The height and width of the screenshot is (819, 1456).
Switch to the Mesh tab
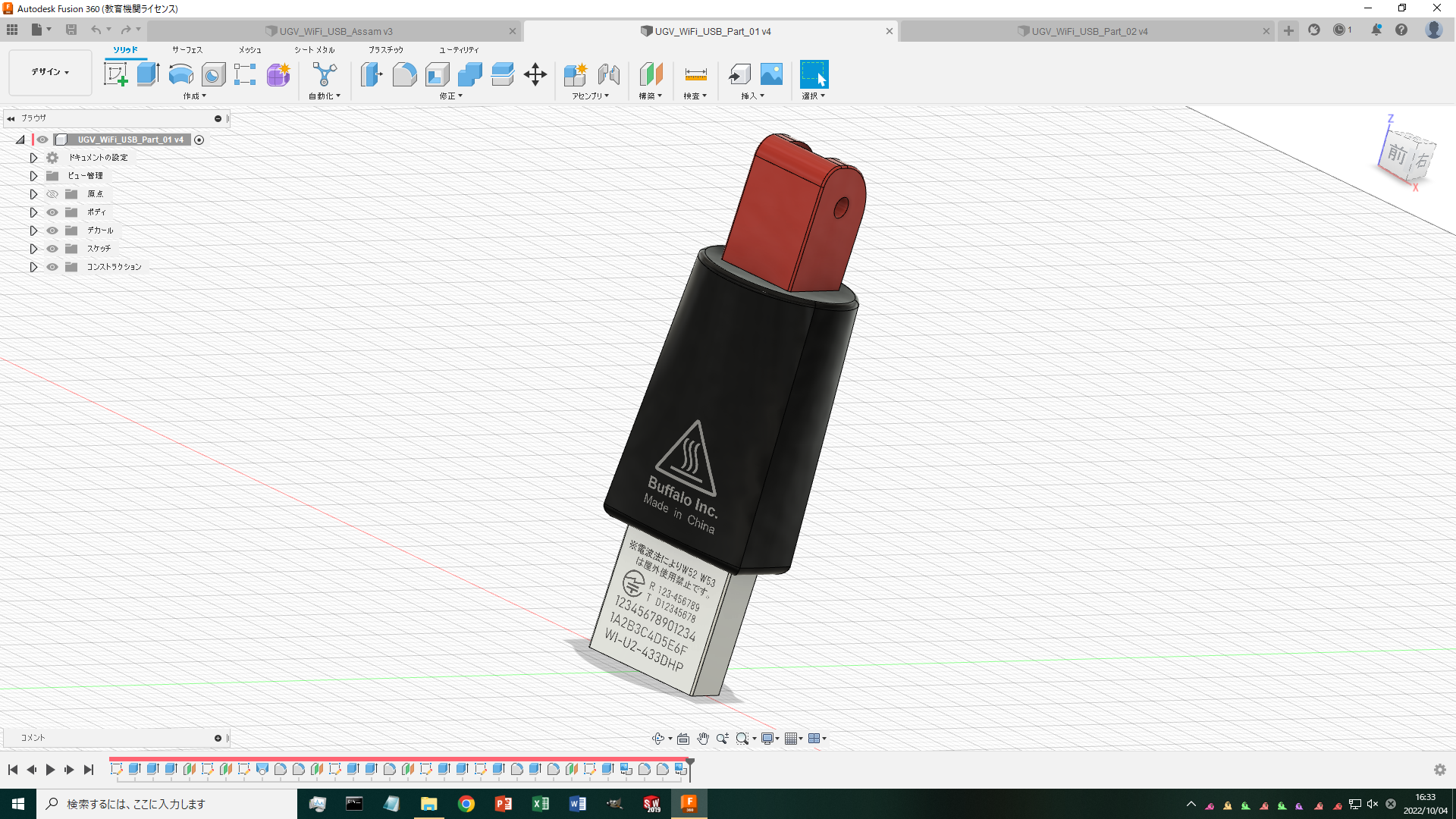250,50
